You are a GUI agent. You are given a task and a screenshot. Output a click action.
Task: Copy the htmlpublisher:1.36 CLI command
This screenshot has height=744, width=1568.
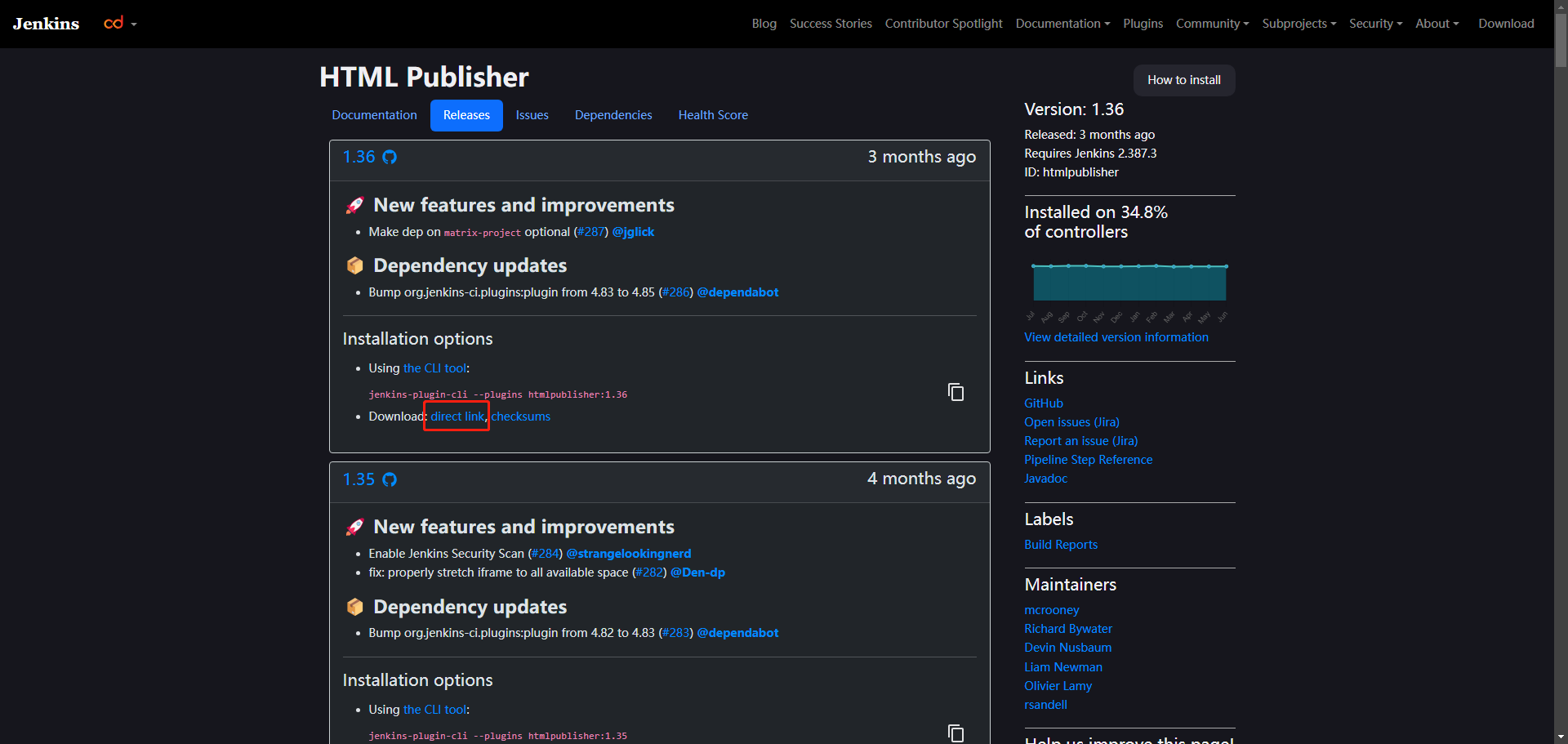point(955,392)
